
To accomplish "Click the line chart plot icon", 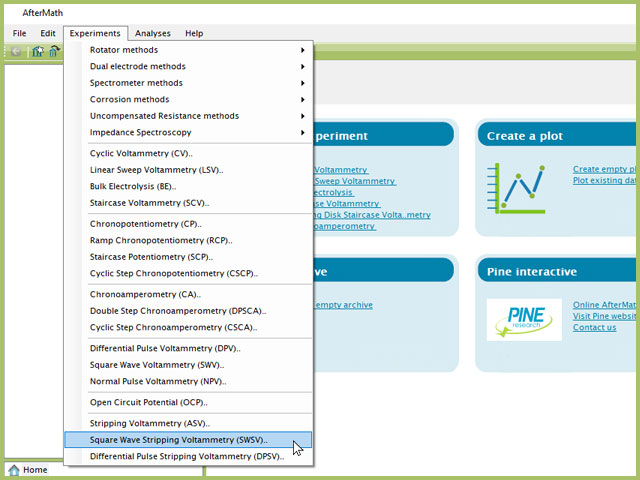I will pos(516,189).
